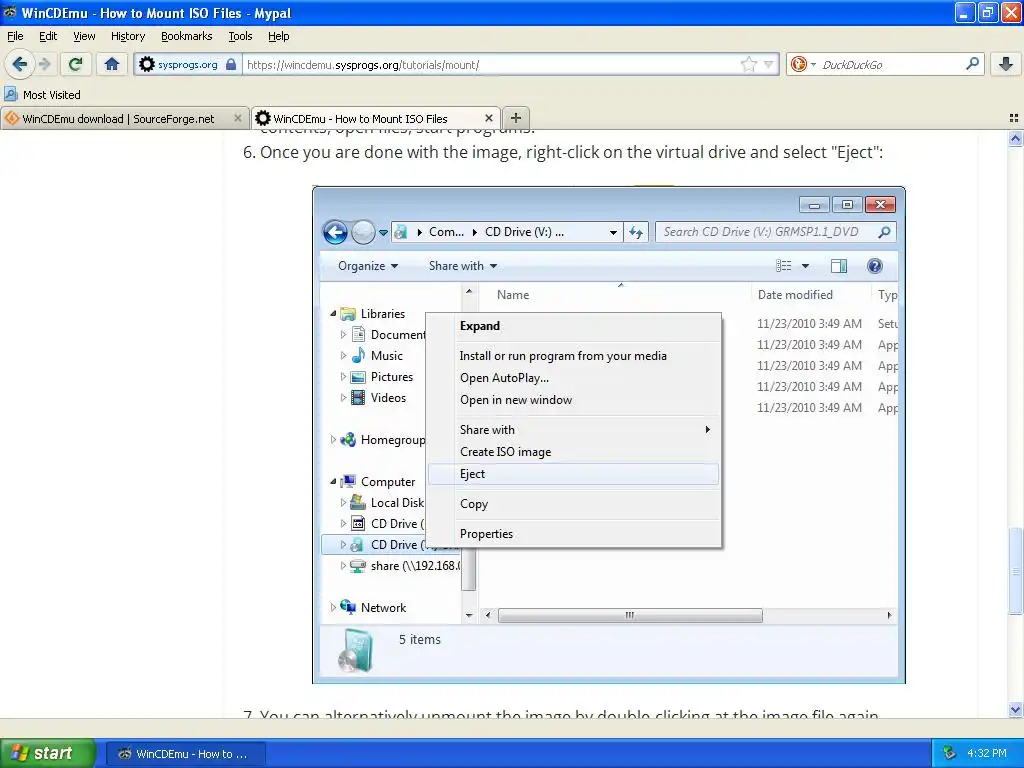Open the Most Visited bookmarks folder
Viewport: 1024px width, 768px height.
click(42, 95)
